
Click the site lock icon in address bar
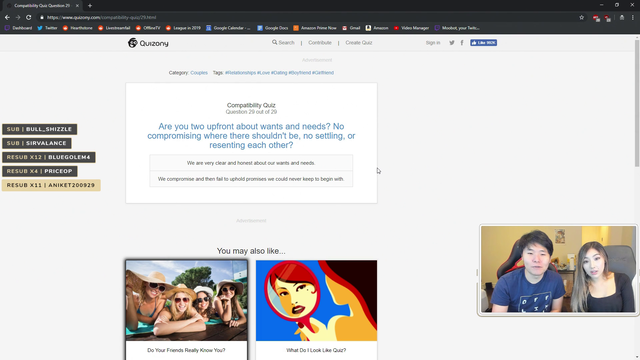pyautogui.click(x=42, y=18)
